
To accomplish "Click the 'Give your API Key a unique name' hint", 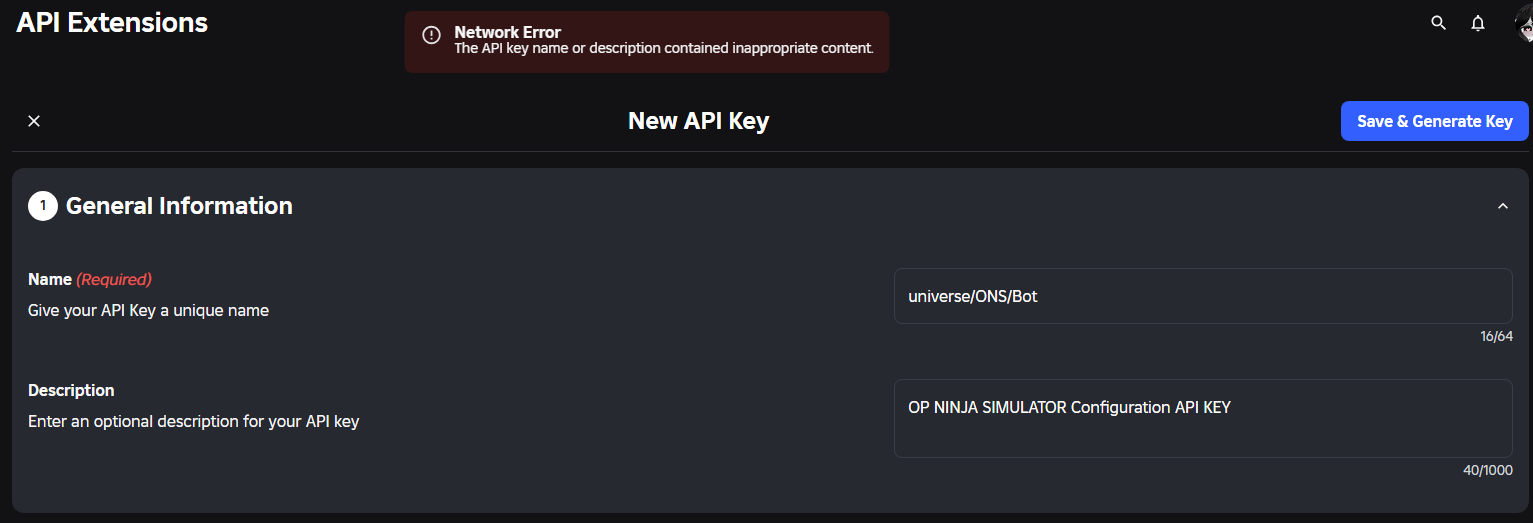I will pos(148,310).
